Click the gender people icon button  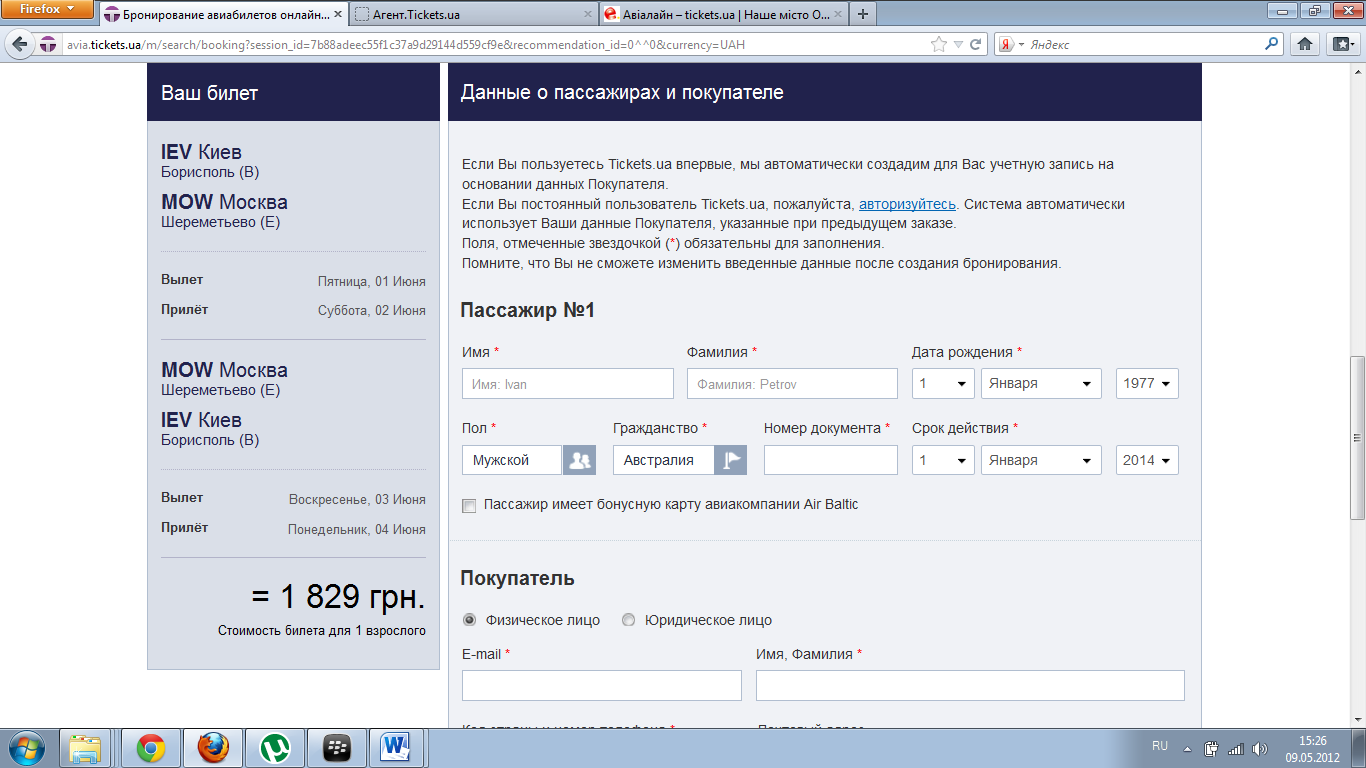point(580,460)
